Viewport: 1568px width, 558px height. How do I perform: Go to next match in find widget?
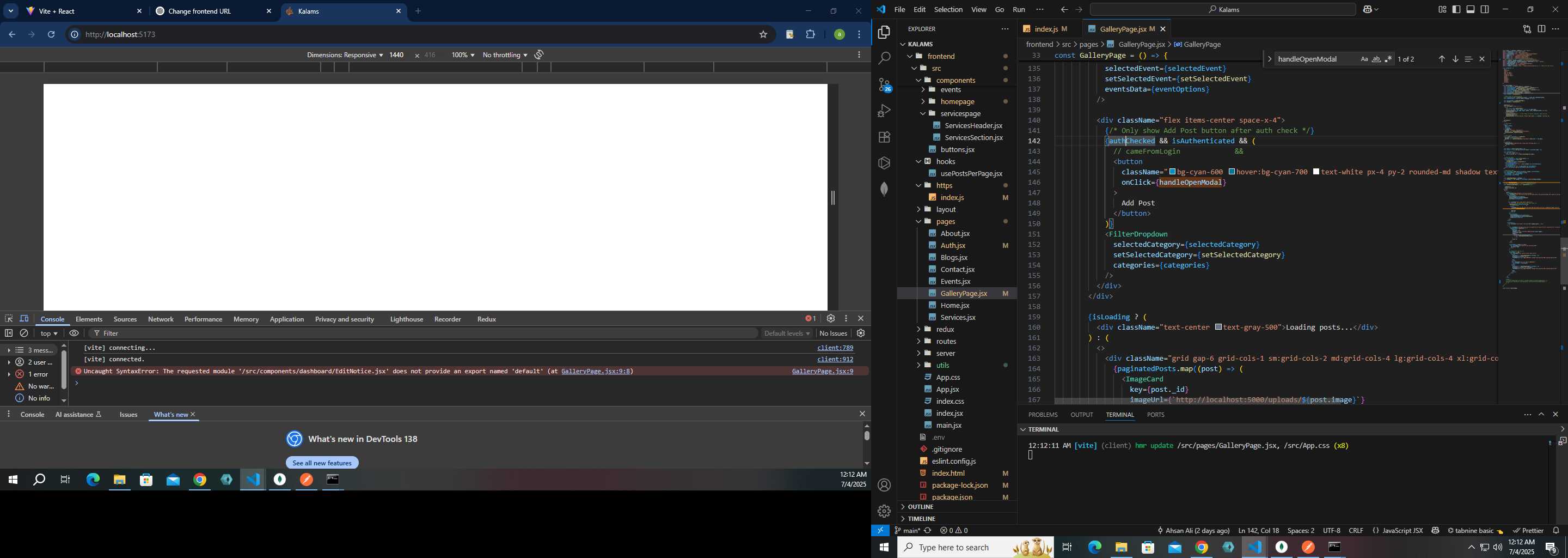coord(1455,59)
